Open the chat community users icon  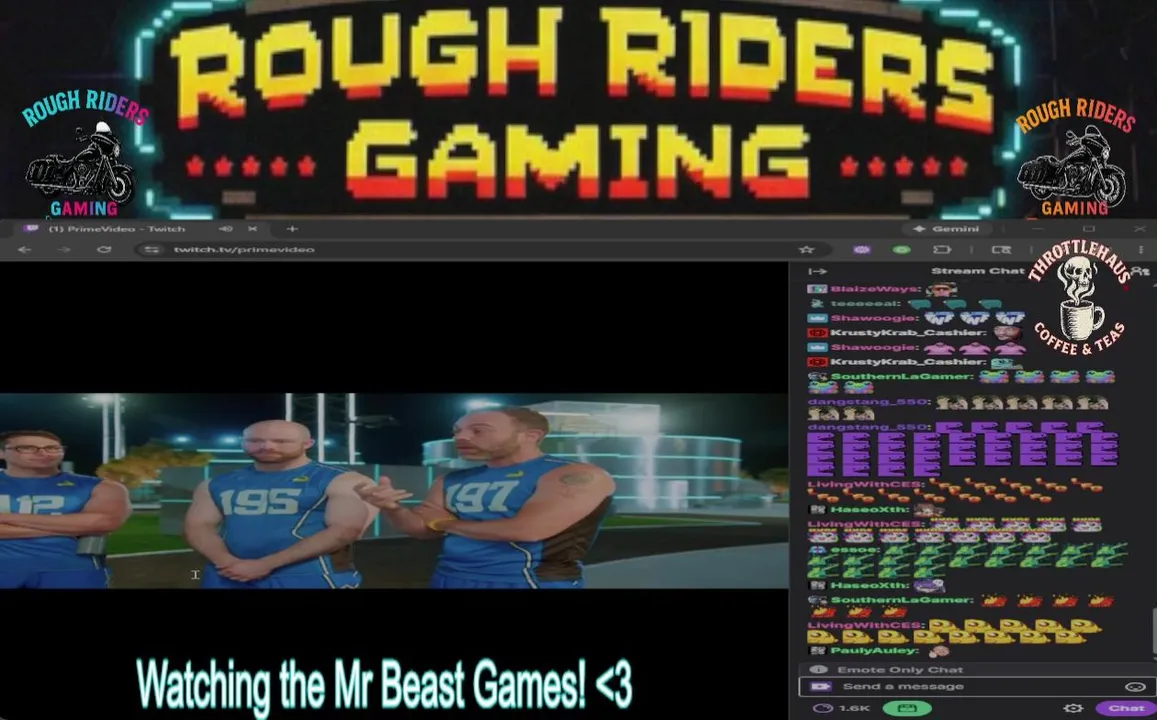(1140, 271)
